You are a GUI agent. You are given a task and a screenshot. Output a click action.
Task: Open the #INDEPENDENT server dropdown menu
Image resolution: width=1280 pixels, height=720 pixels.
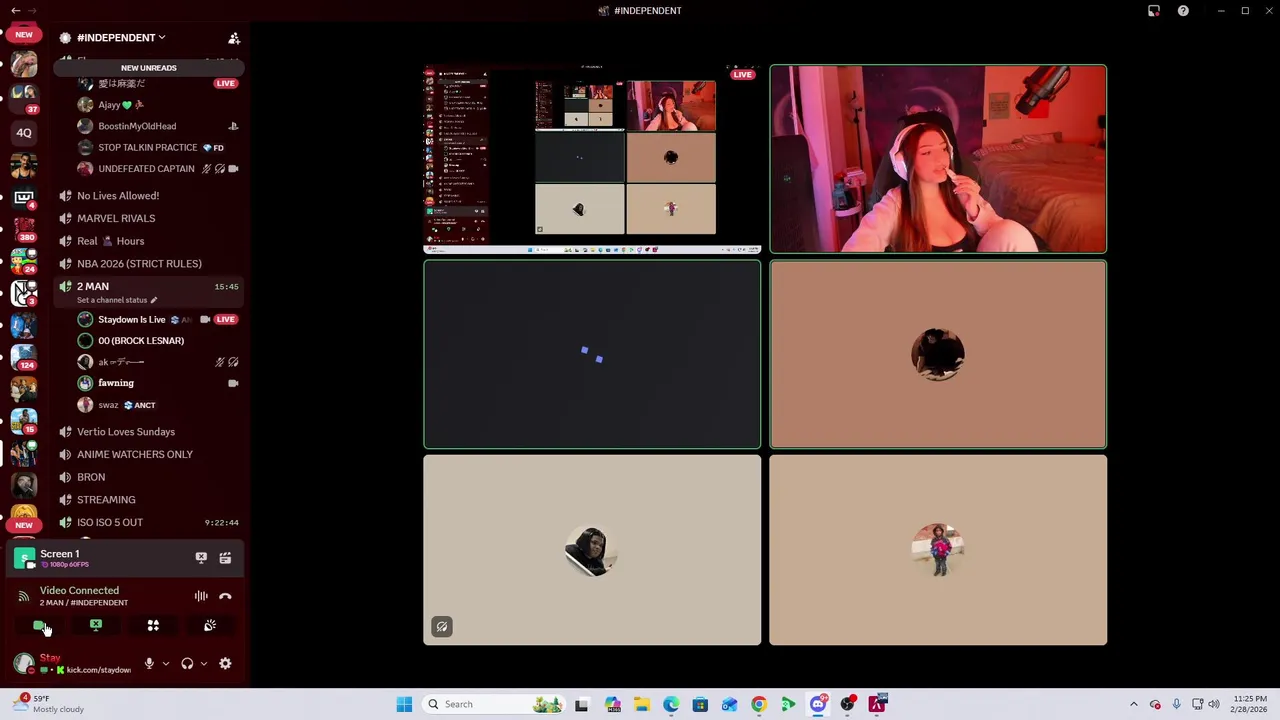click(x=121, y=38)
